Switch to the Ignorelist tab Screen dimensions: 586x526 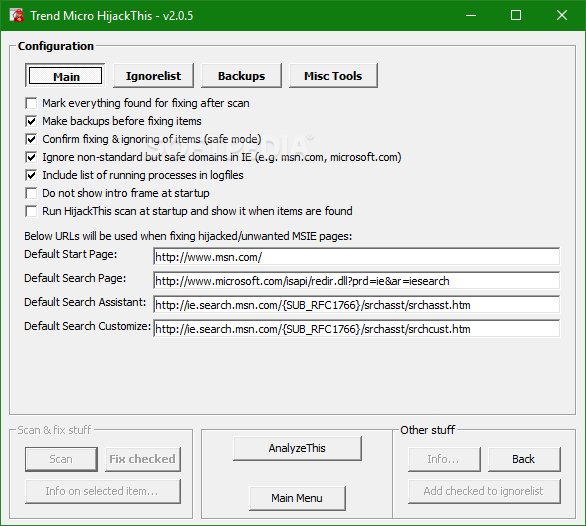click(x=153, y=76)
